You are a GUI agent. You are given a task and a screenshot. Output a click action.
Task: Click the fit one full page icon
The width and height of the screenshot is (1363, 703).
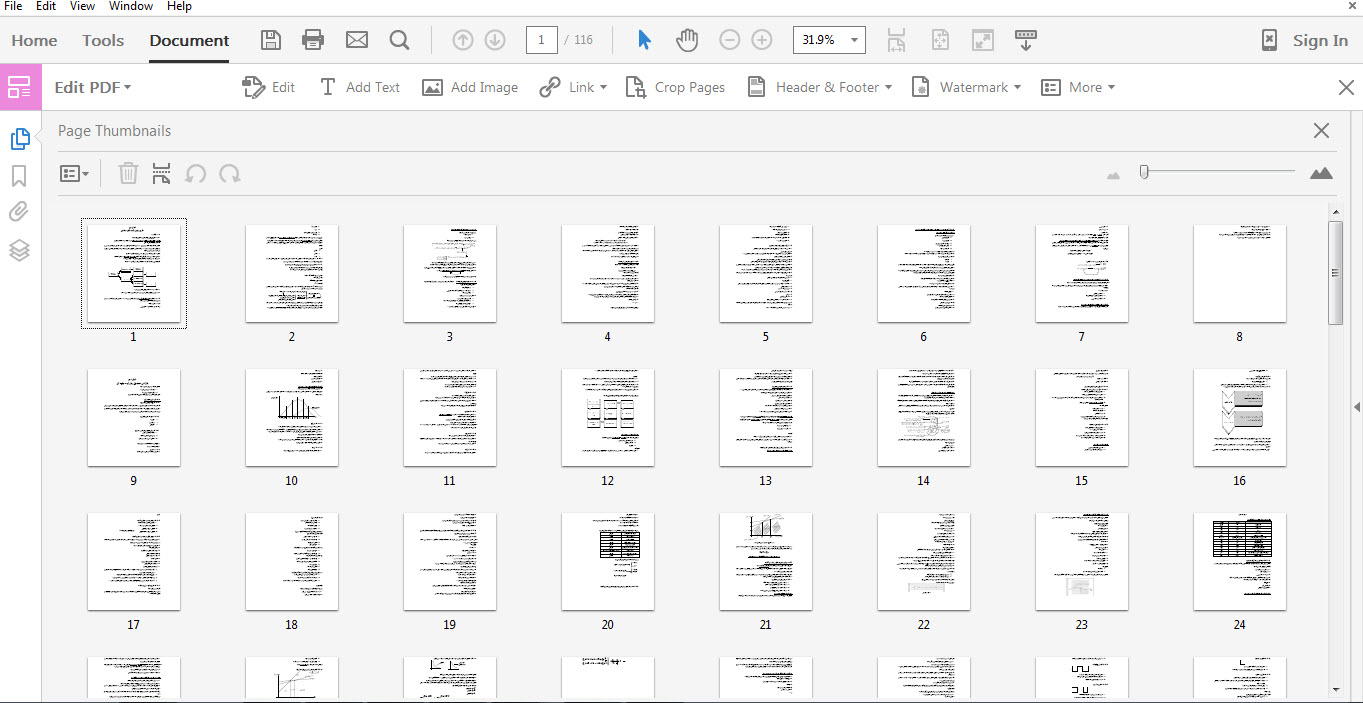[x=940, y=40]
